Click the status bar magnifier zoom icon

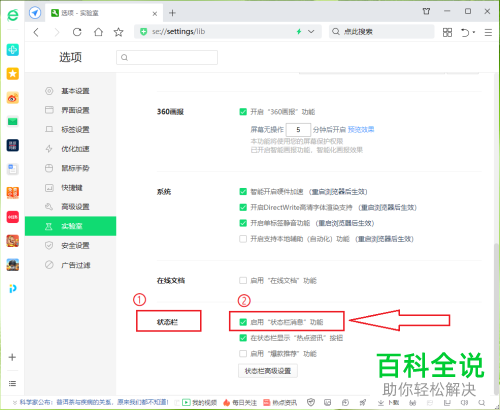pyautogui.click(x=482, y=403)
